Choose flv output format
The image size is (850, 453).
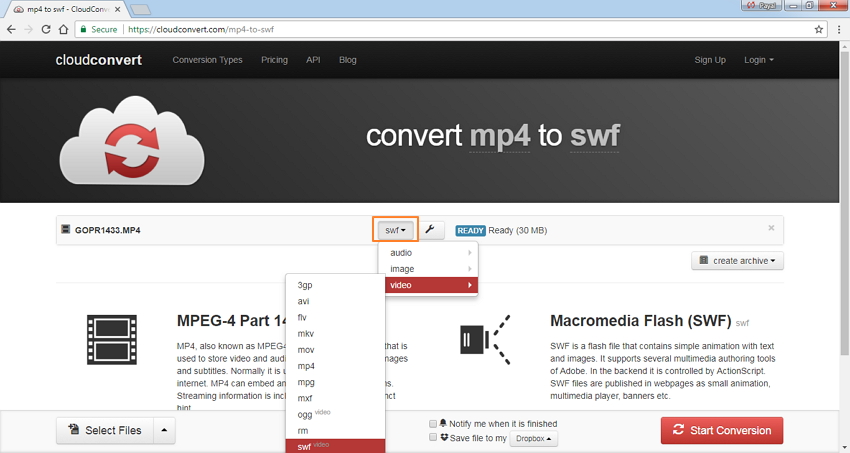tap(335, 318)
